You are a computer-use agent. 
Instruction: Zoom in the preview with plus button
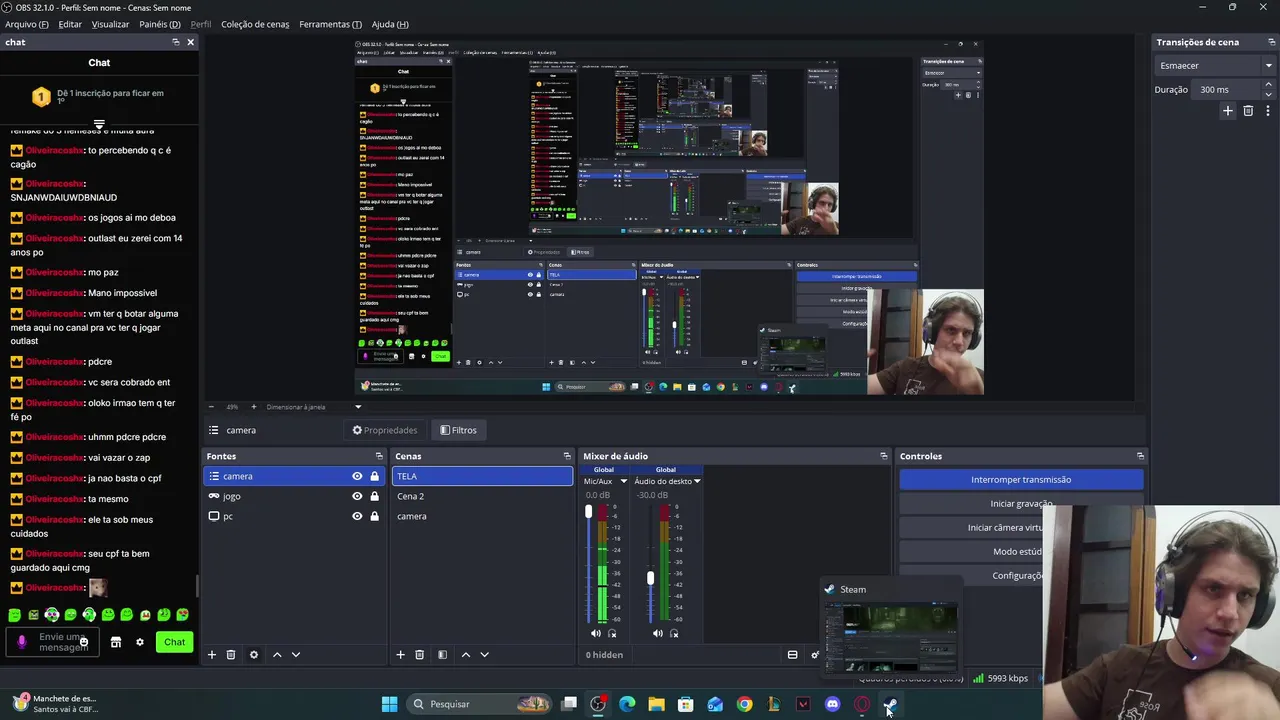(x=254, y=407)
